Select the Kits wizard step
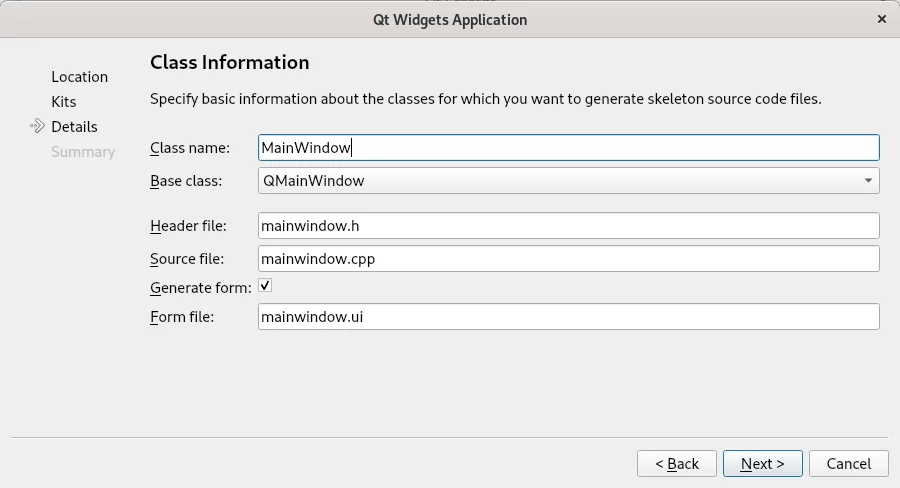The image size is (900, 488). click(64, 102)
